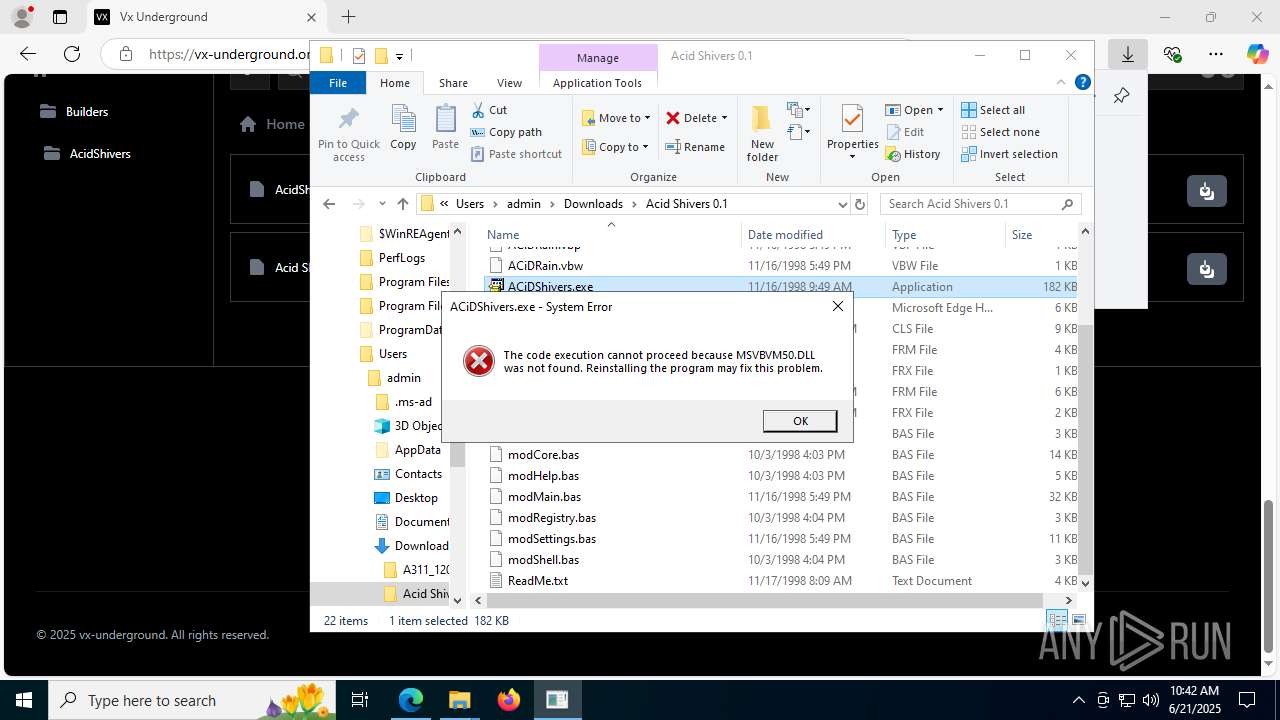The height and width of the screenshot is (720, 1280).
Task: Click the Copy icon in Clipboard group
Action: coord(403,127)
